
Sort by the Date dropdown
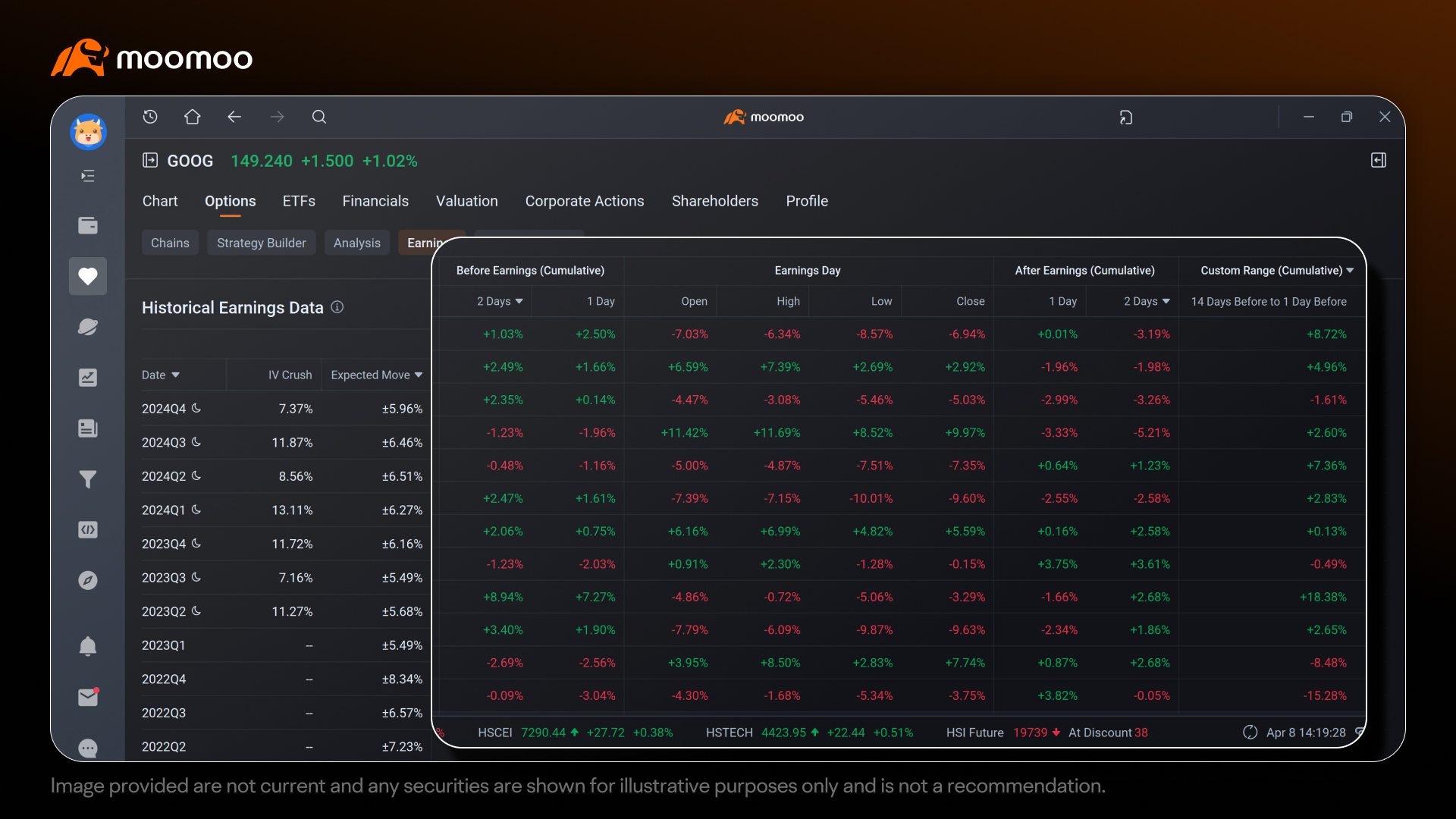point(161,375)
